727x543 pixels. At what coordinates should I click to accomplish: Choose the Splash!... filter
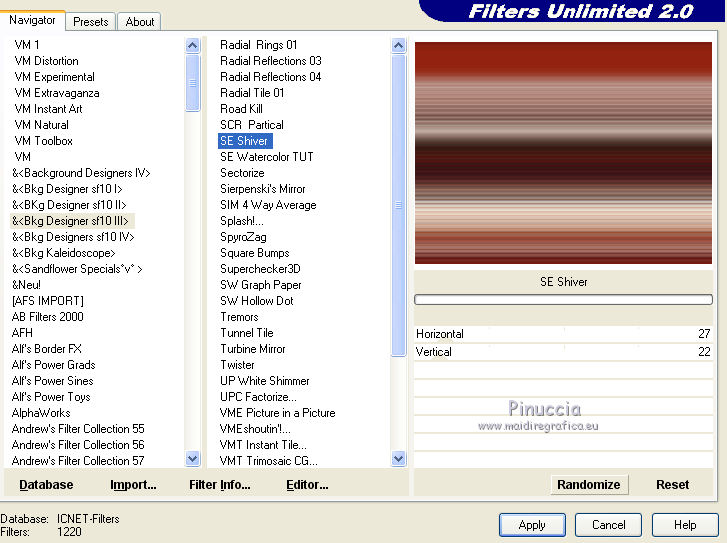[242, 221]
